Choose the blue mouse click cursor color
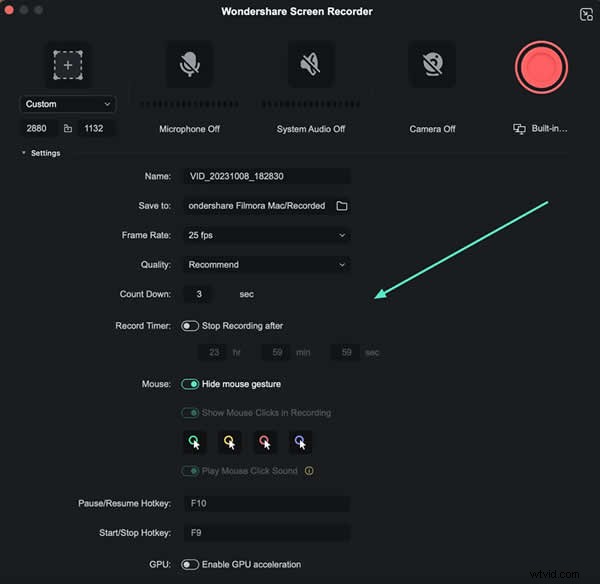 (x=300, y=442)
